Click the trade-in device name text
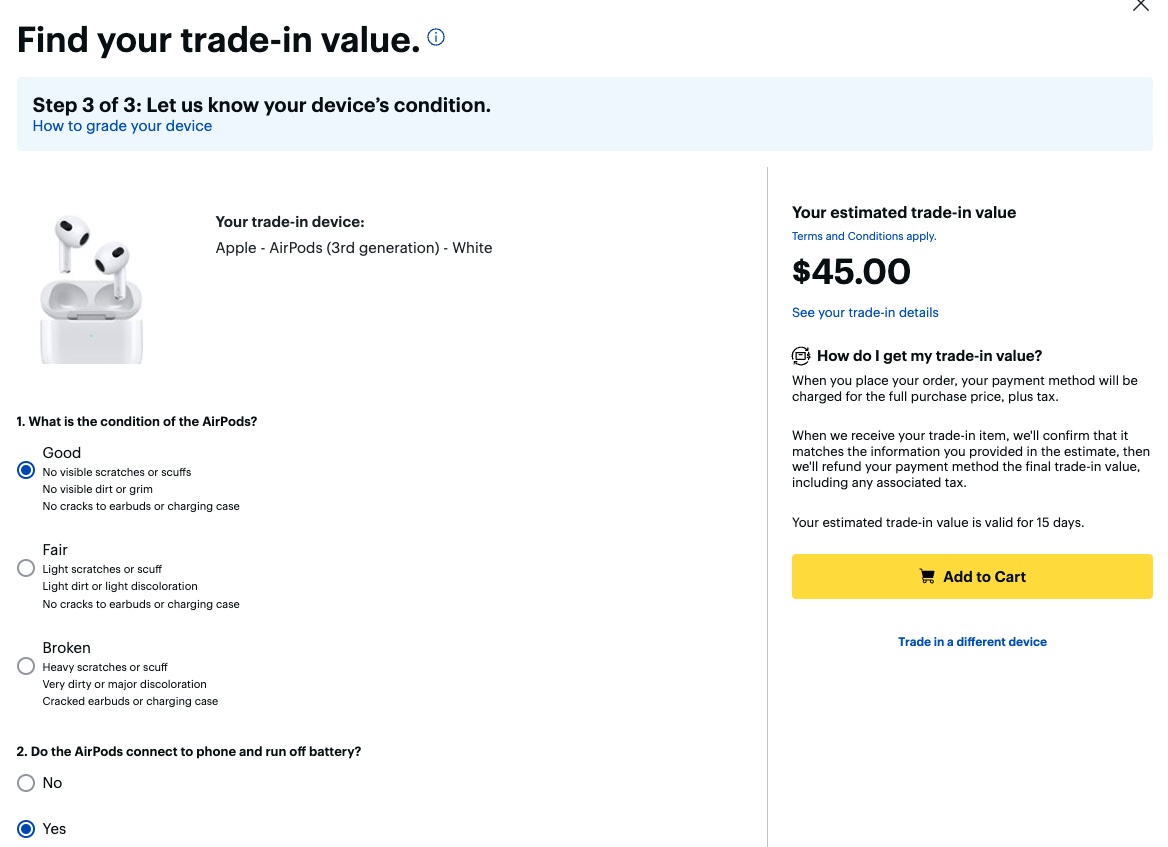Image resolution: width=1168 pixels, height=847 pixels. pyautogui.click(x=353, y=247)
